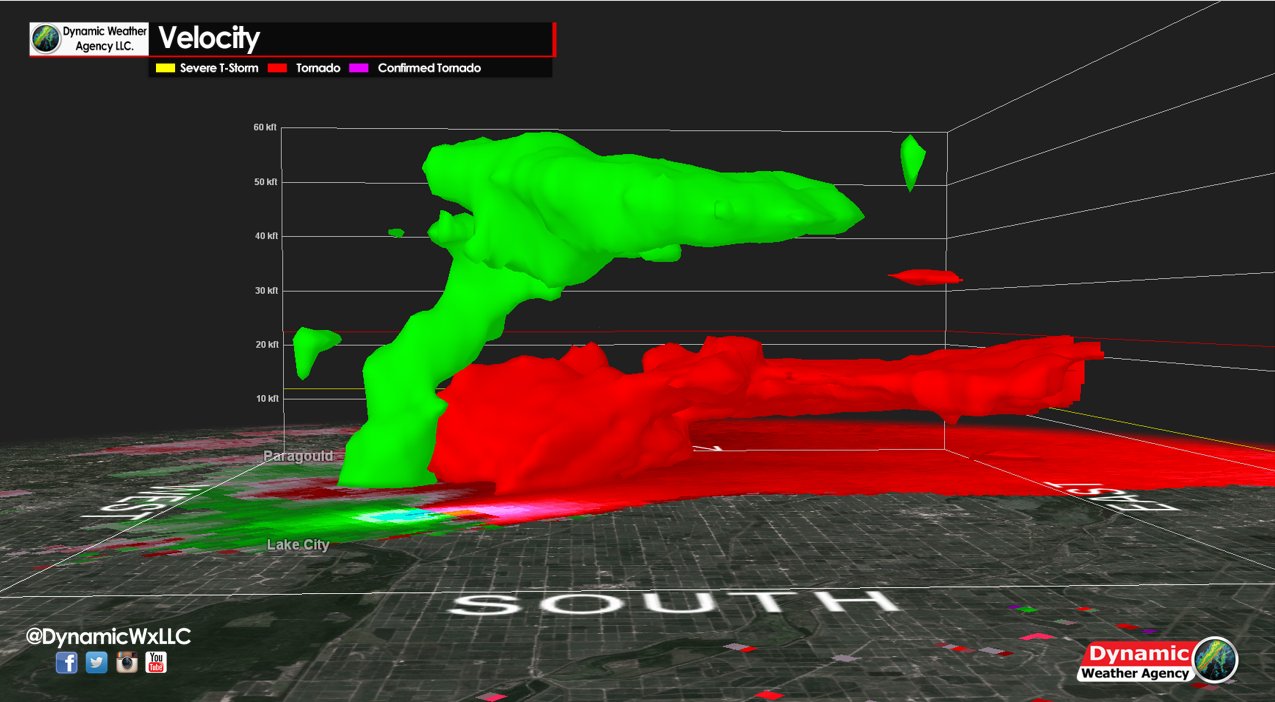The width and height of the screenshot is (1275, 702).
Task: Click the magenta Confirmed Tornado legend swatch
Action: pyautogui.click(x=359, y=68)
